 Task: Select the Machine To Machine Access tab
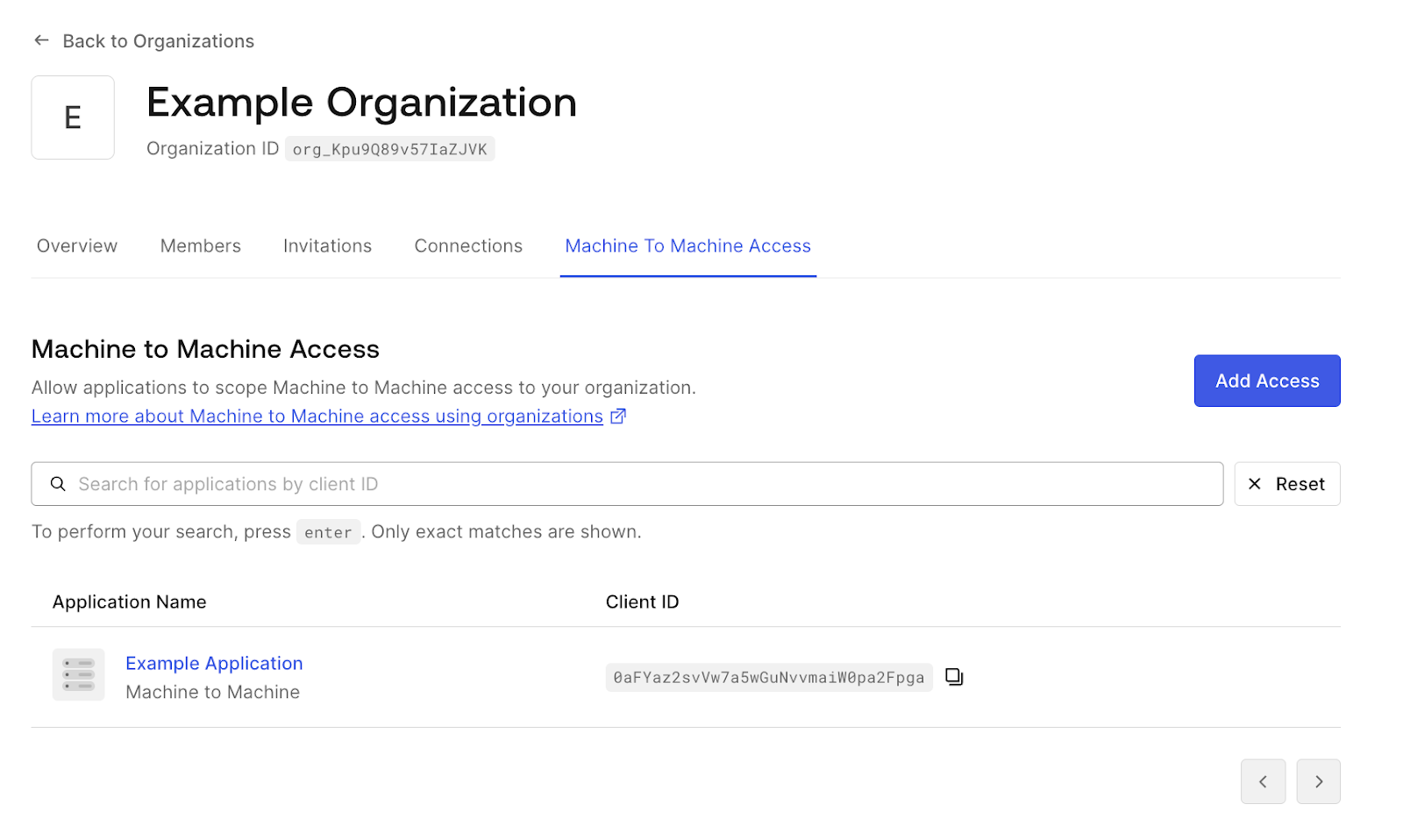[688, 246]
